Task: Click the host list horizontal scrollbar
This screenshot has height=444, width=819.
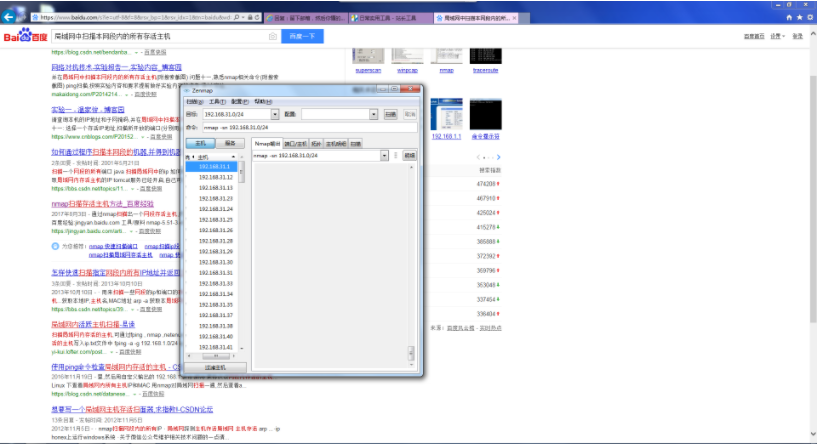Action: [x=216, y=356]
